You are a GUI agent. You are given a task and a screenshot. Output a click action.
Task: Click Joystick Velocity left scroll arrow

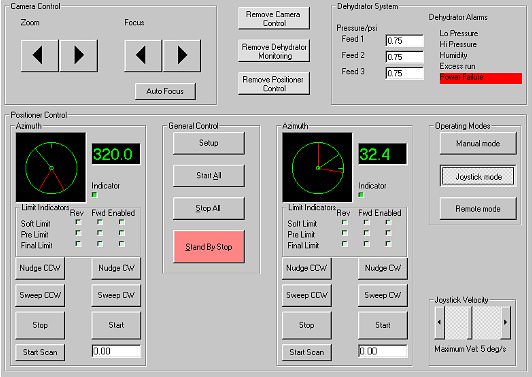tap(440, 322)
